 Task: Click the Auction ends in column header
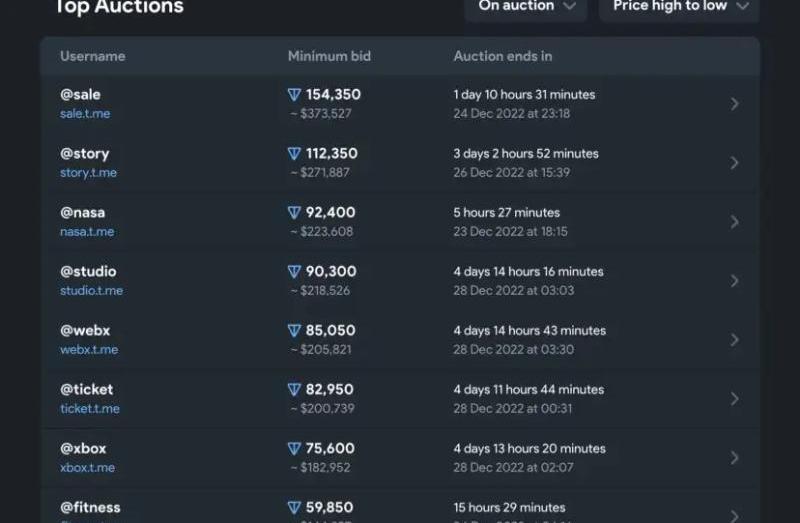pyautogui.click(x=503, y=56)
